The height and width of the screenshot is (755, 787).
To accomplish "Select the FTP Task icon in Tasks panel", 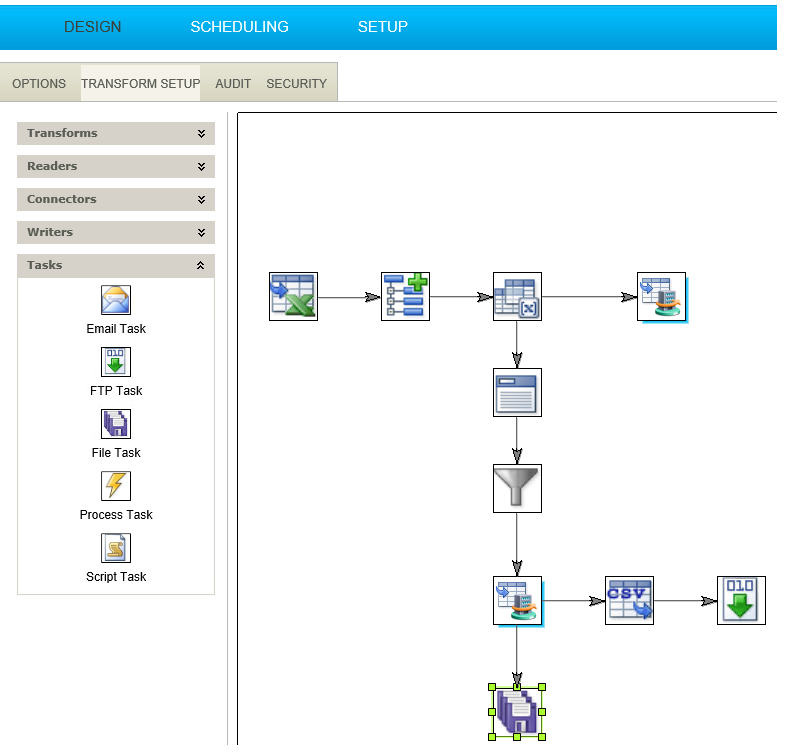I will pos(116,362).
